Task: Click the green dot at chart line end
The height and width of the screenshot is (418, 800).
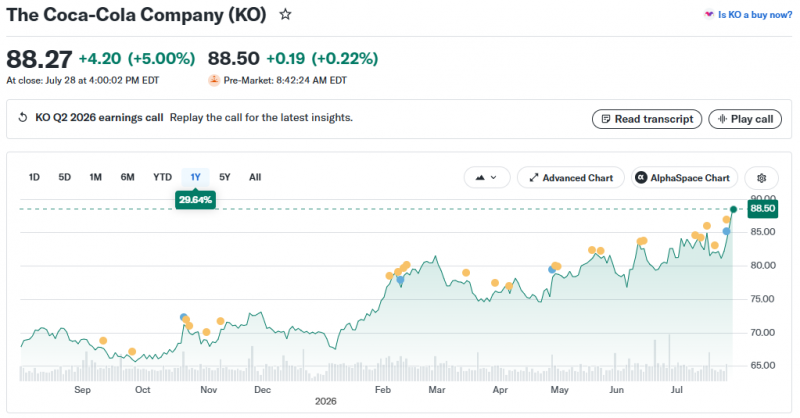Action: [733, 209]
